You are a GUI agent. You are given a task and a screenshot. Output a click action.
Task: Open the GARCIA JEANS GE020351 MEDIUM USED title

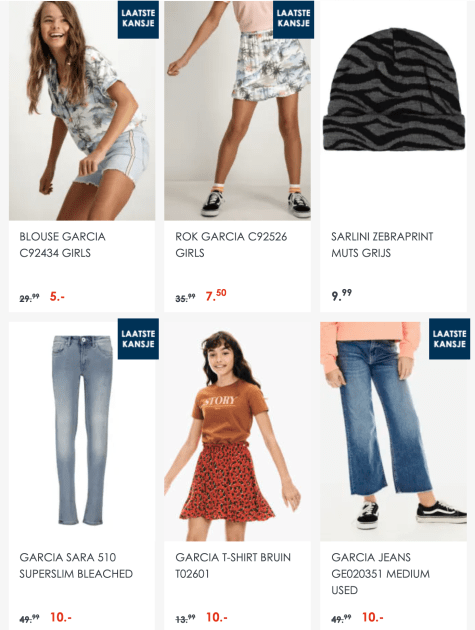(381, 573)
